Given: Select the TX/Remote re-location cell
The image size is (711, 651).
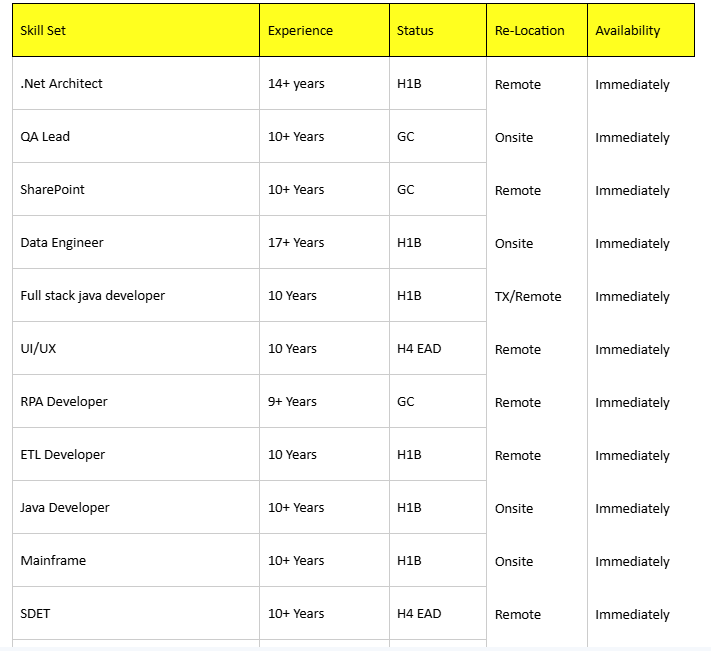Looking at the screenshot, I should tap(528, 297).
